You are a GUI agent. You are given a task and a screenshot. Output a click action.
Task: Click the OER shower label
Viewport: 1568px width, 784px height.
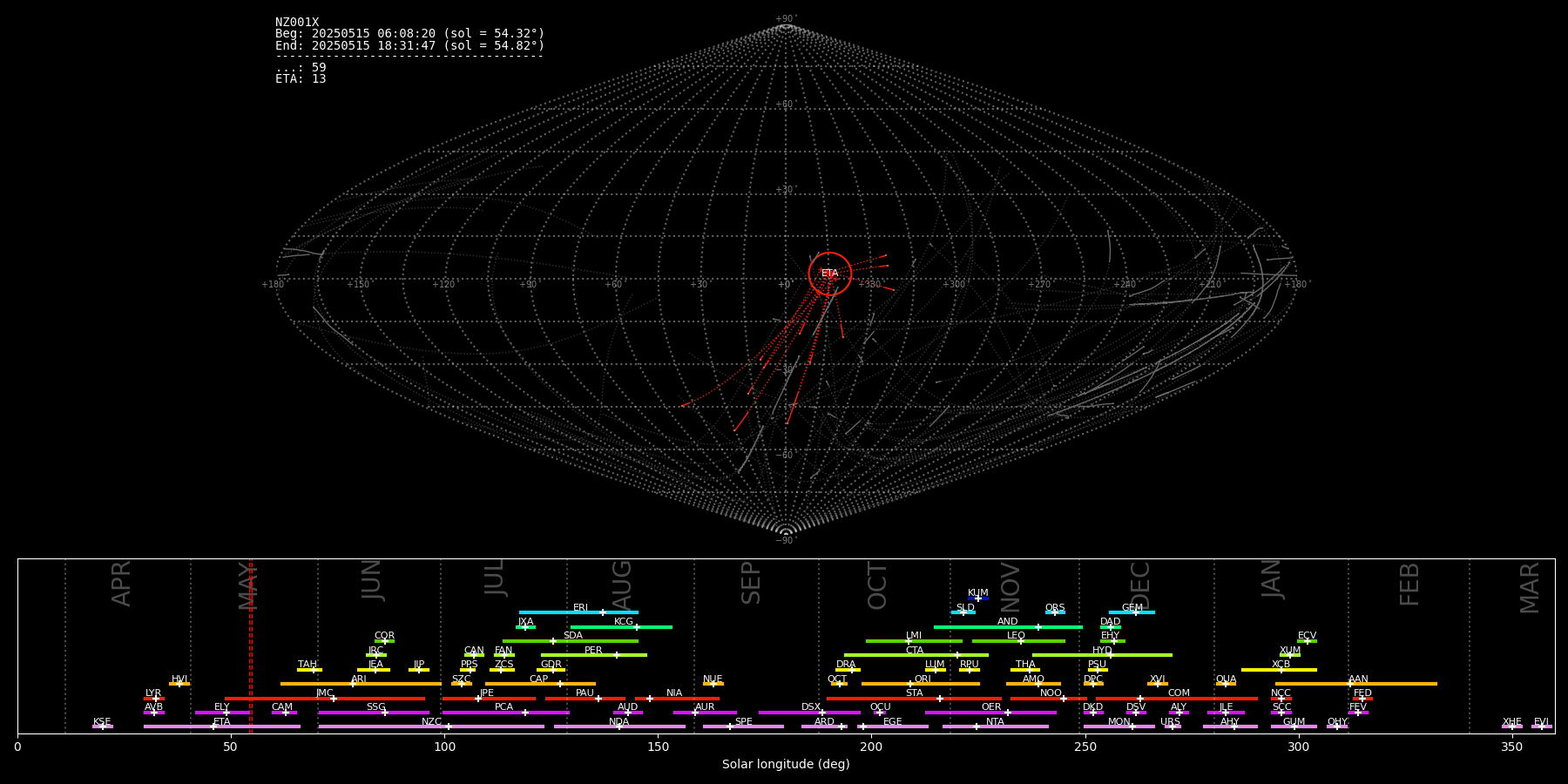991,707
